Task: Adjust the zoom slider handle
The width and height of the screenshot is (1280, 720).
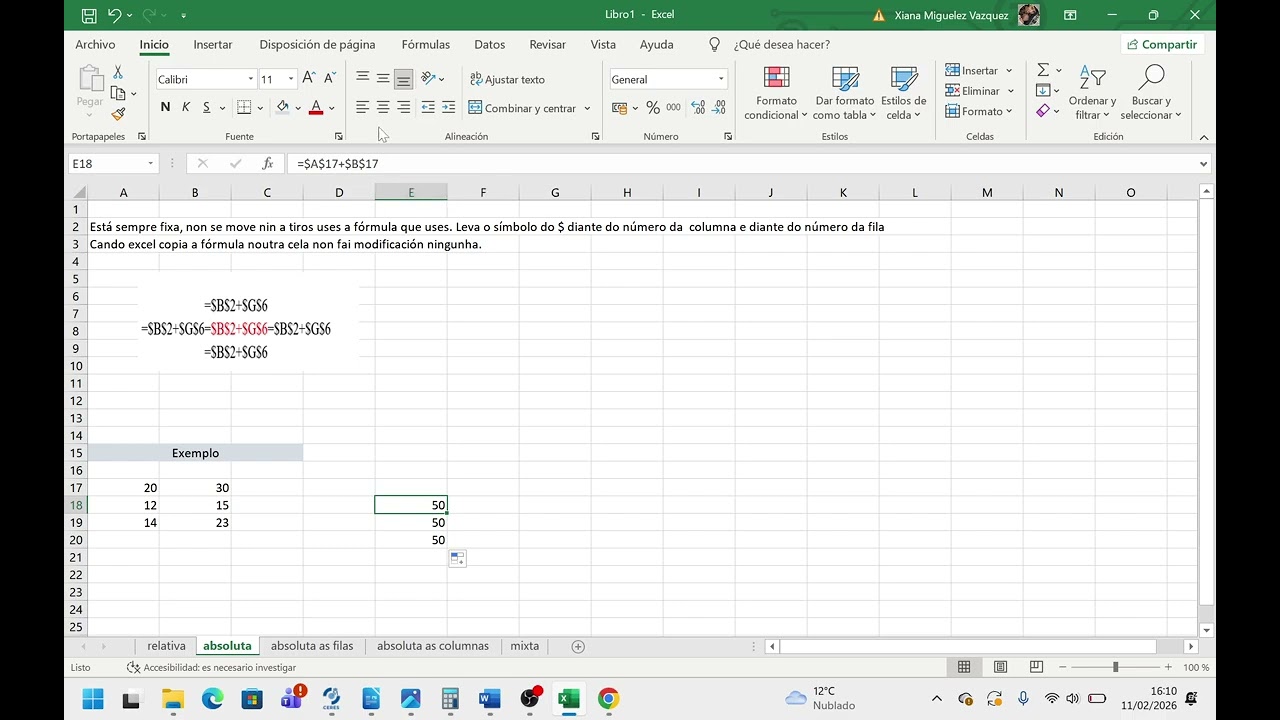Action: tap(1116, 667)
